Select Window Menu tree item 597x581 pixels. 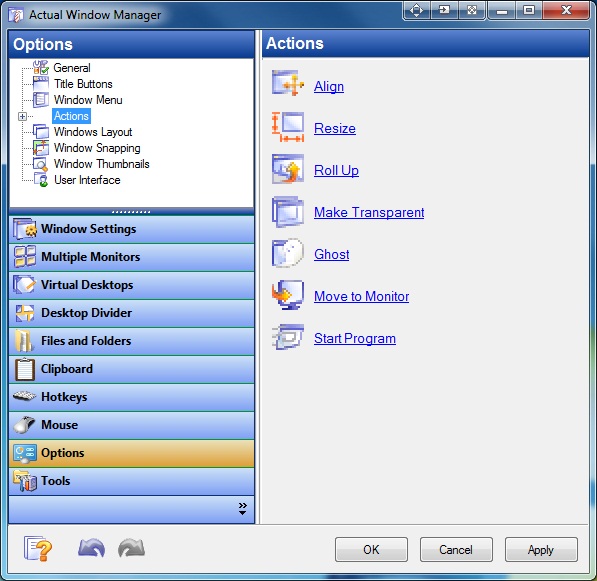(88, 100)
